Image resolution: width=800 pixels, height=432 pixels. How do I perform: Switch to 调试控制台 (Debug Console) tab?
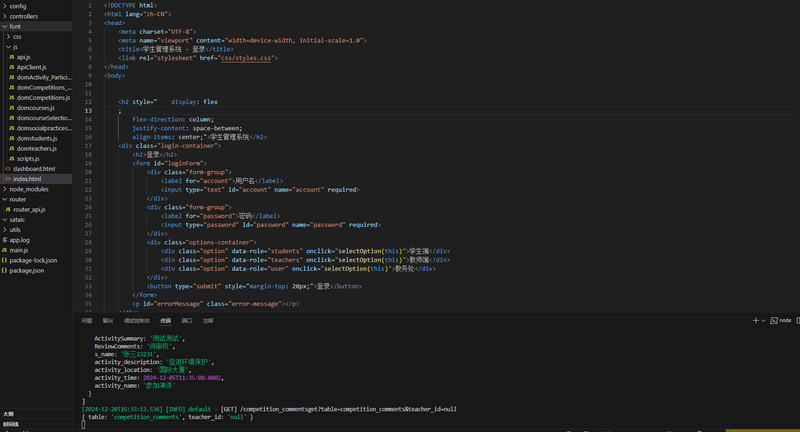(x=137, y=321)
